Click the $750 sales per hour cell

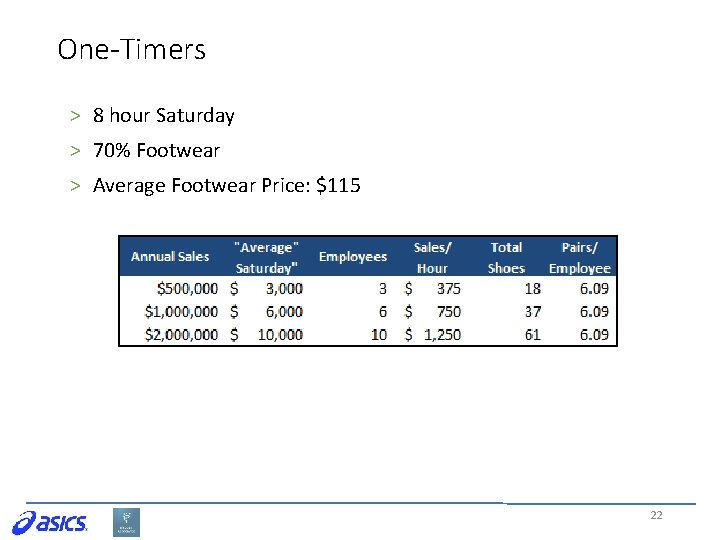coord(433,311)
